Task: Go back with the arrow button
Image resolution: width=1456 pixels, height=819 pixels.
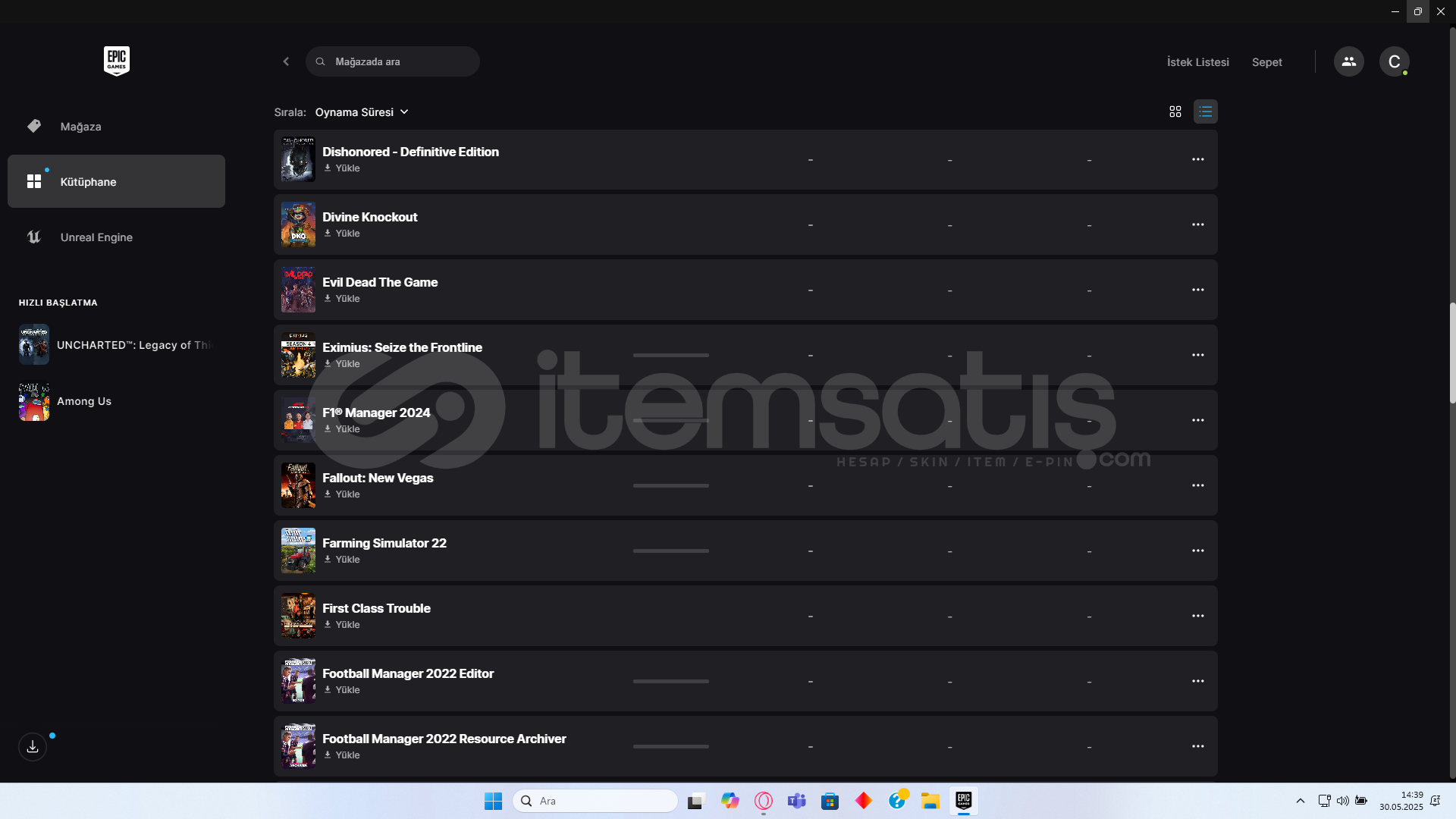Action: pos(286,61)
